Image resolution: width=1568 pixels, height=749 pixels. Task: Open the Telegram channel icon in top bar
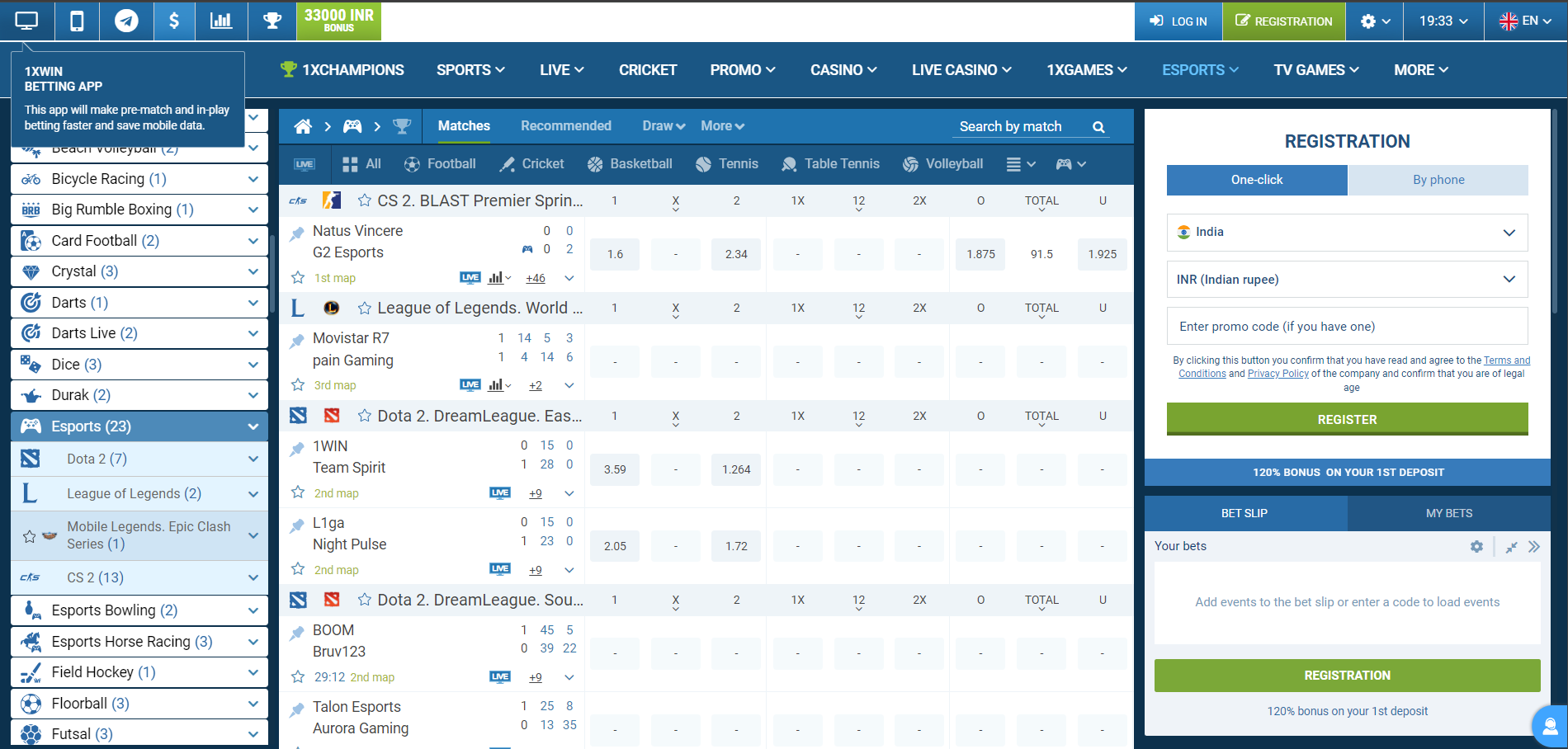tap(125, 21)
